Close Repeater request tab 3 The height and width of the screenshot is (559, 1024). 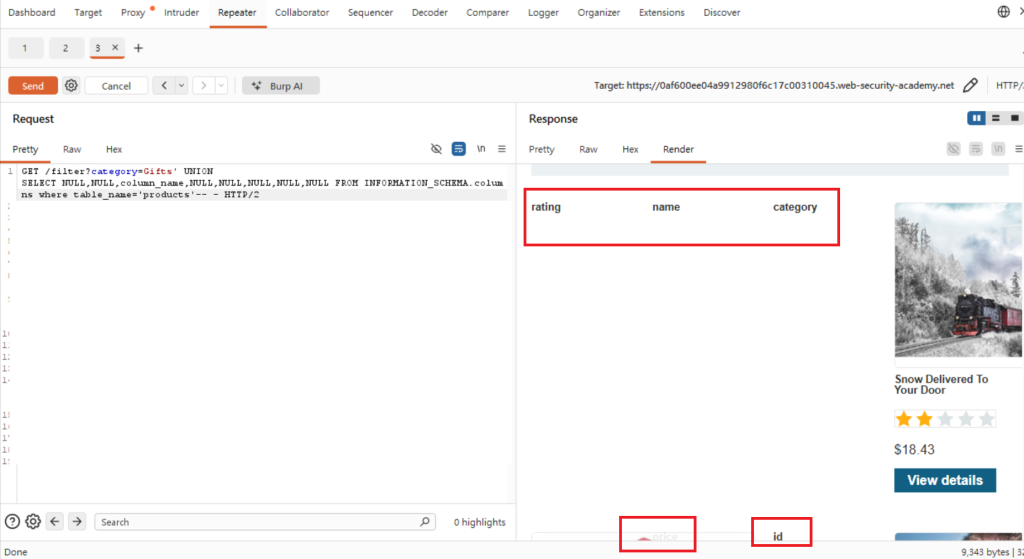115,47
